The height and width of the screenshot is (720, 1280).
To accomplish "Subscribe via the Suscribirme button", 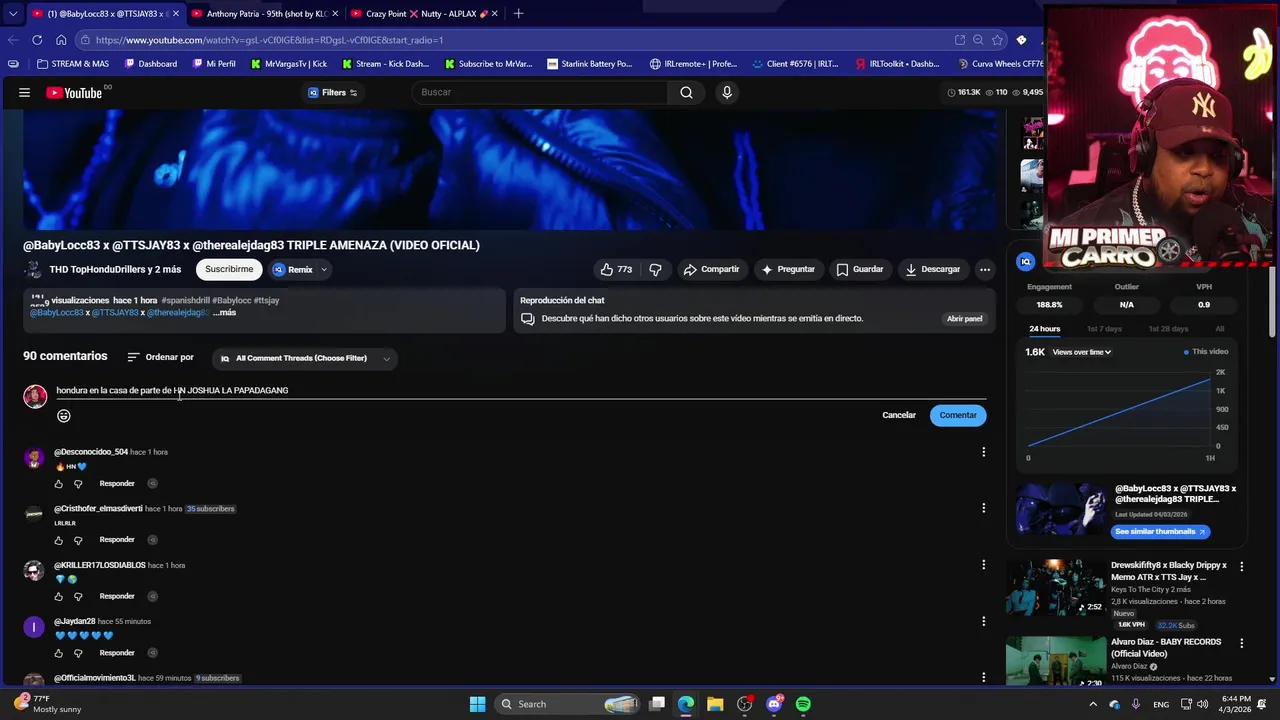I will 229,269.
